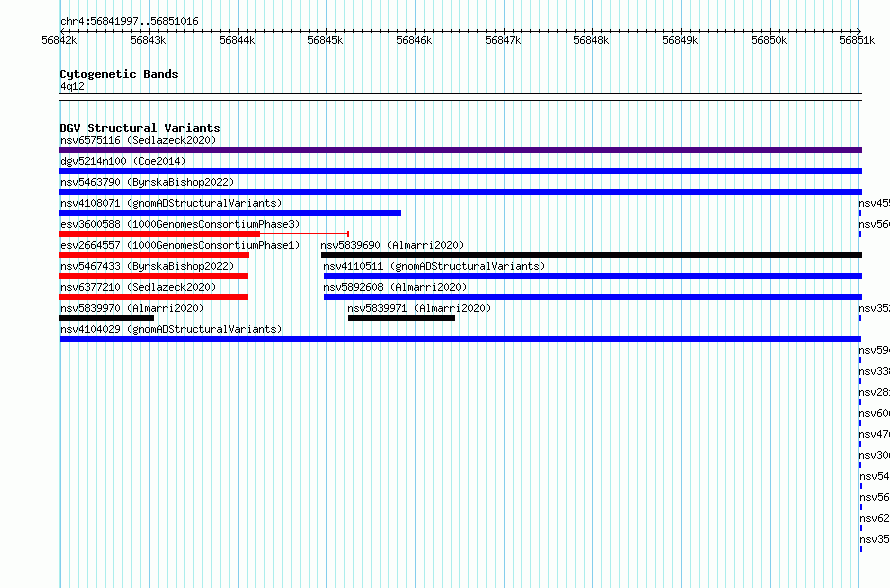Click the purple bar under nsv6575116
Viewport: 890px width, 588px height.
460,150
